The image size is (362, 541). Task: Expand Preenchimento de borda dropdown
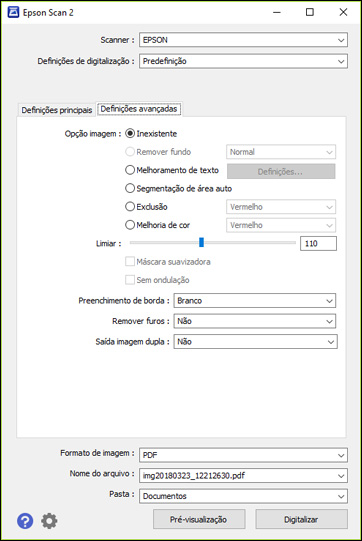[255, 301]
